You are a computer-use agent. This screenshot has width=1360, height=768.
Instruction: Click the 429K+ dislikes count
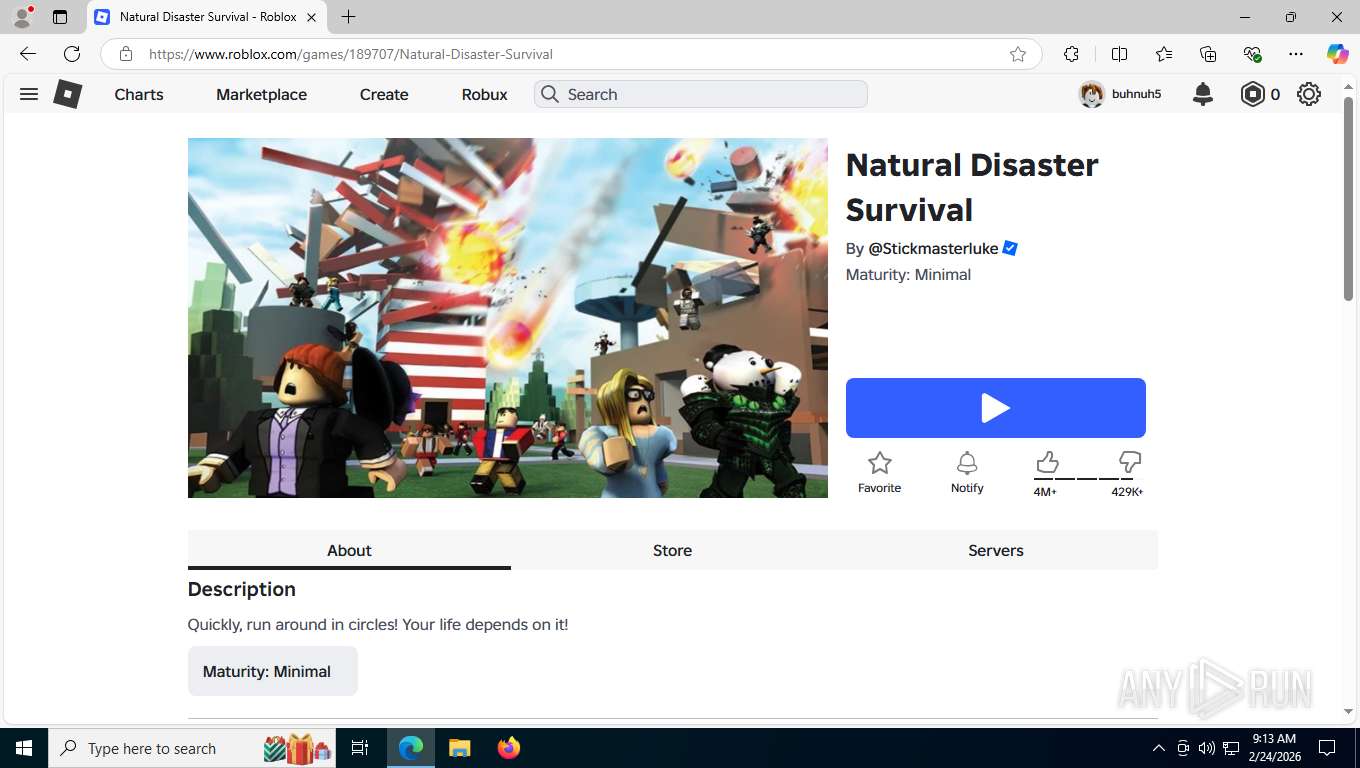click(x=1127, y=492)
